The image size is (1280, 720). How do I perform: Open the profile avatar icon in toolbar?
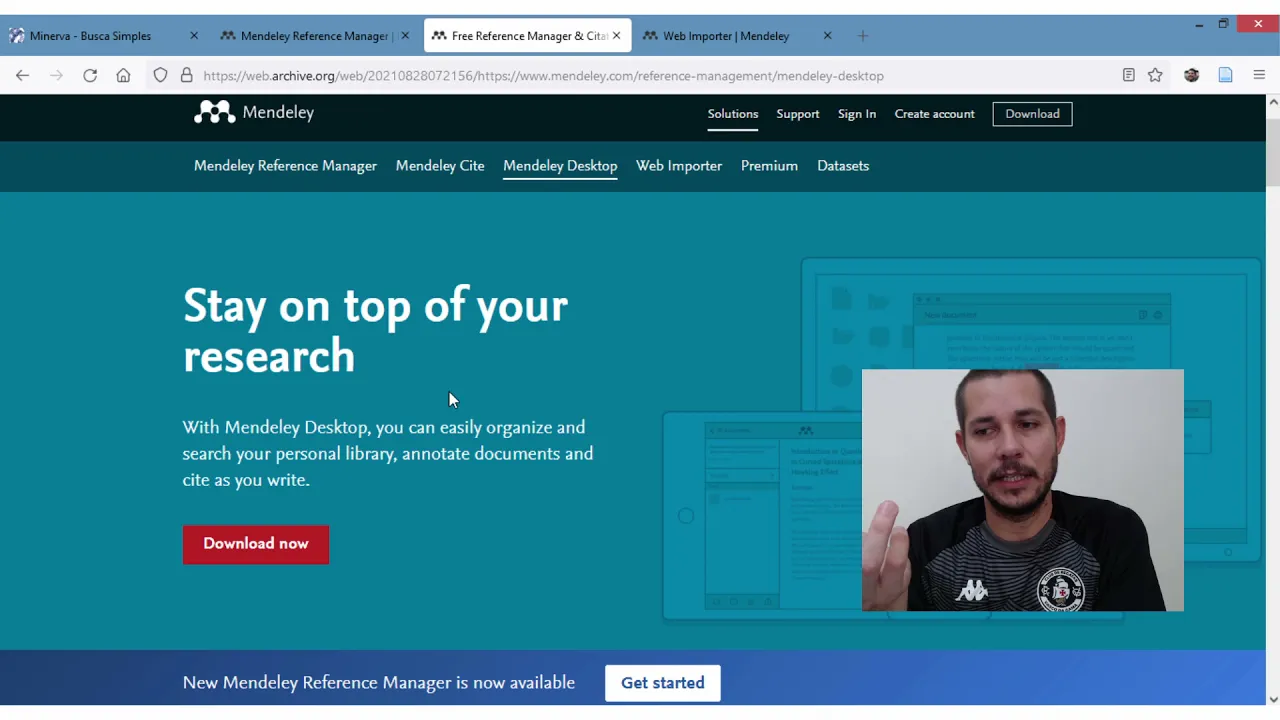click(x=1191, y=75)
